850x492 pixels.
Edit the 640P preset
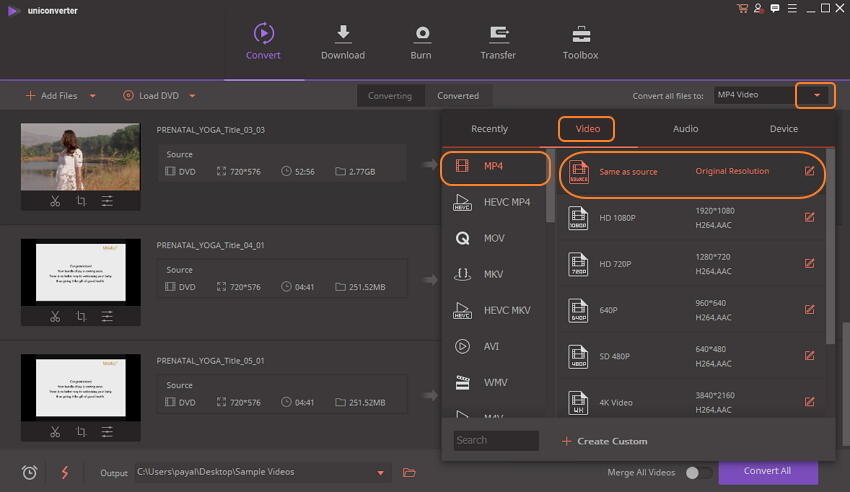(x=809, y=309)
